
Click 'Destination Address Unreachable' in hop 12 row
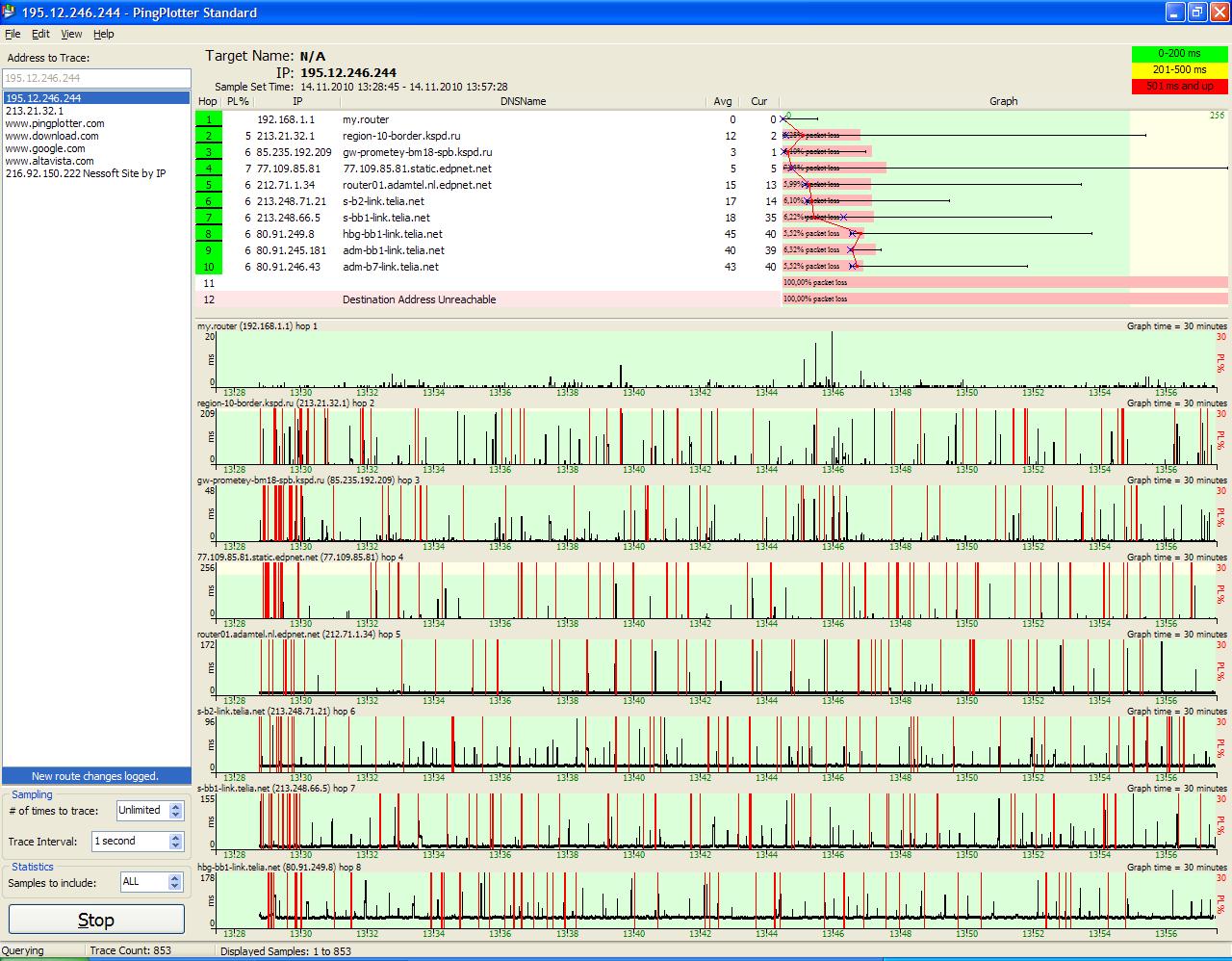tap(420, 299)
